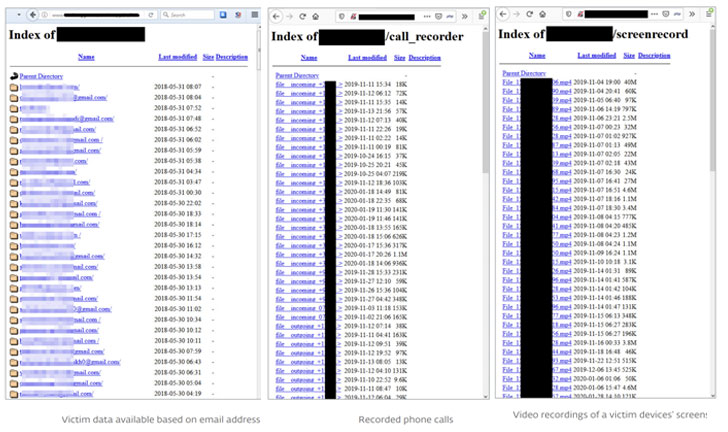This screenshot has width=728, height=432.
Task: Sort by Description in screenrecord window
Action: pos(654,55)
